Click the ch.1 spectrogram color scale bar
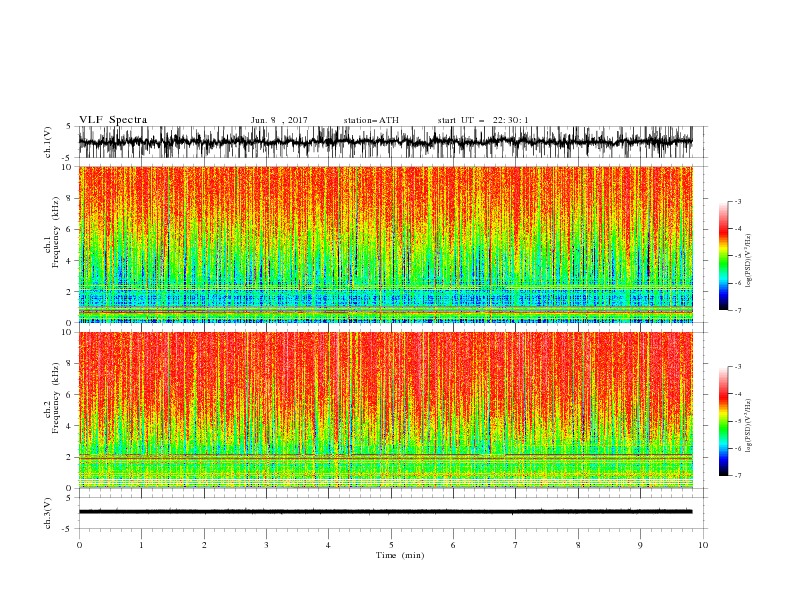This screenshot has height=612, width=792. (723, 256)
